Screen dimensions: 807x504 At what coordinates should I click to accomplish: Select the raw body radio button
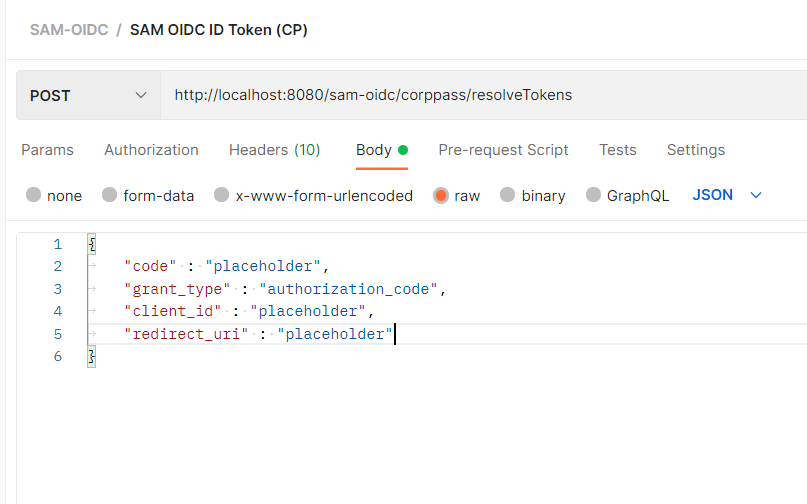click(441, 196)
